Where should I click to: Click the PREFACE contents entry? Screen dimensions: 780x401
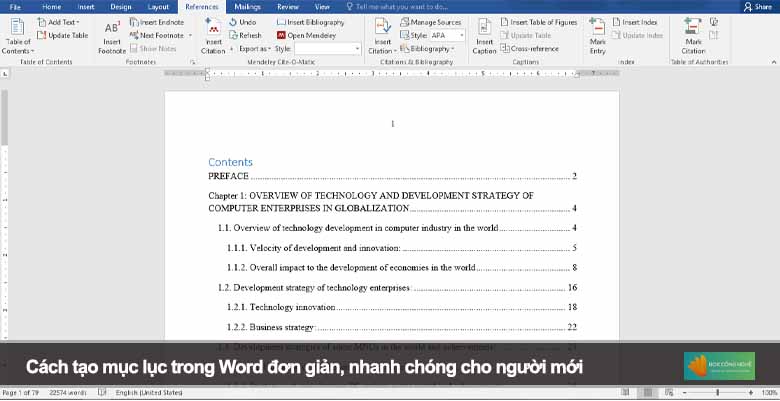[x=392, y=176]
